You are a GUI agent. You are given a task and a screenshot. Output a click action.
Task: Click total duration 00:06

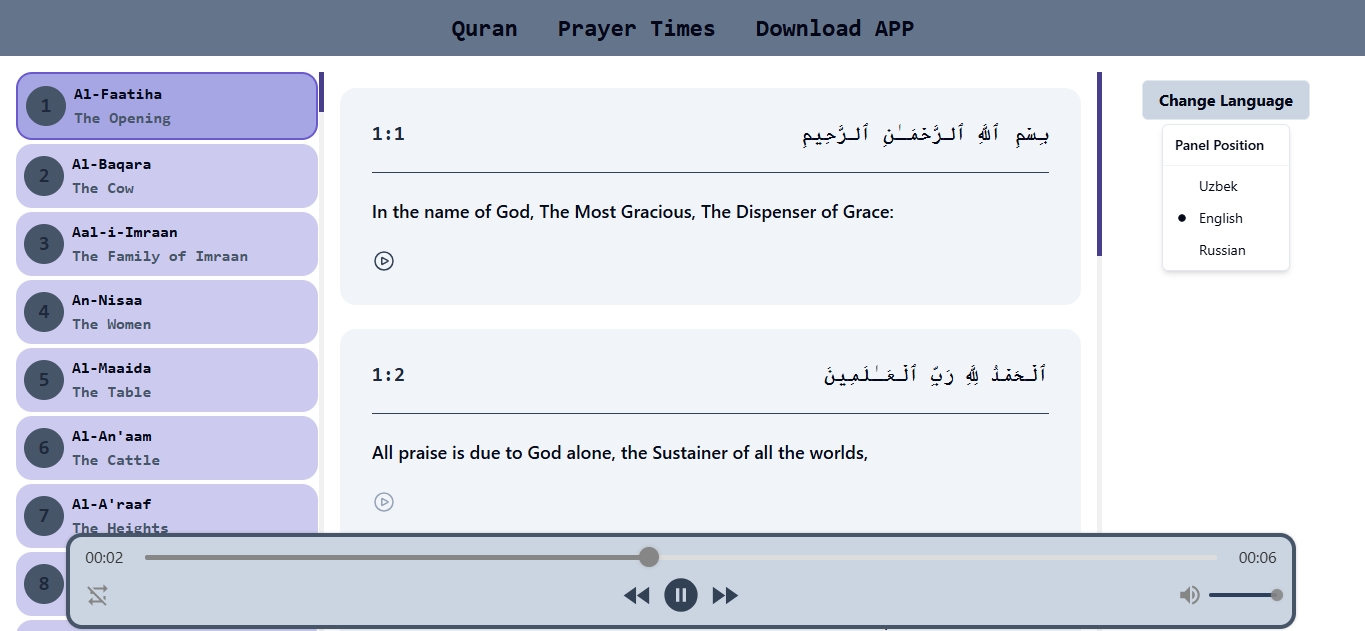tap(1257, 558)
